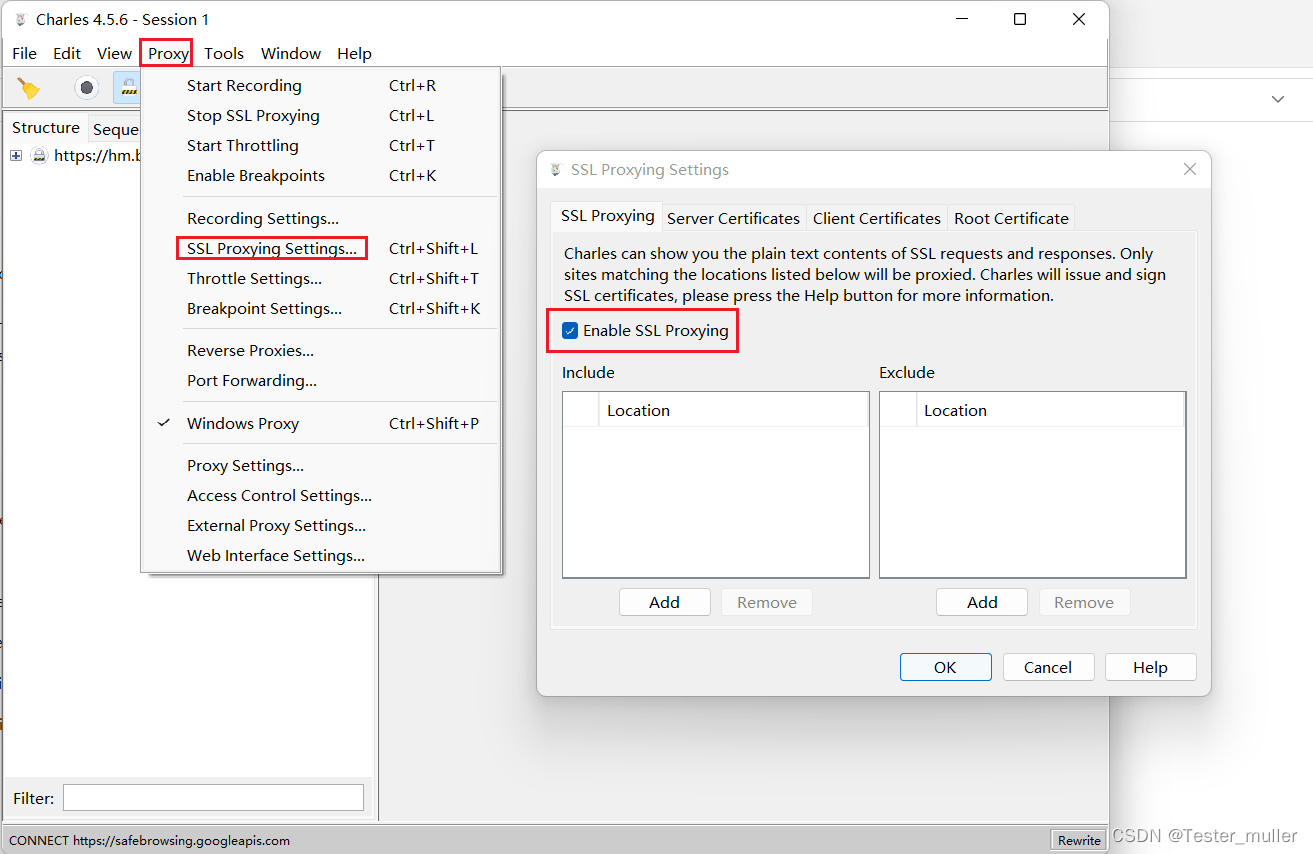Open the Help menu in the menu bar

354,54
